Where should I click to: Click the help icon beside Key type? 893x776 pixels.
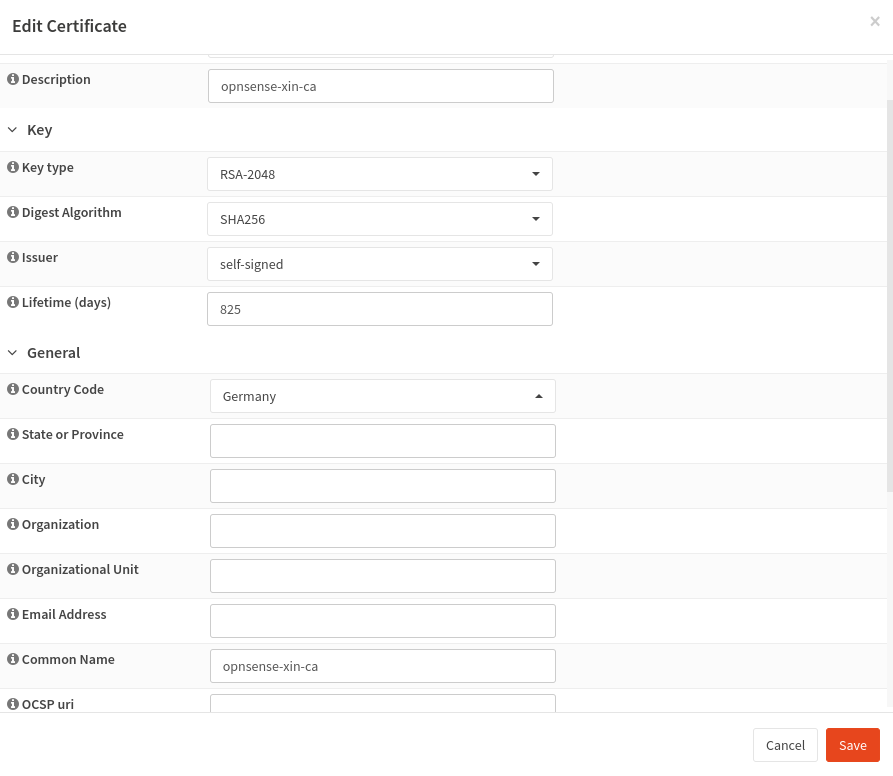tap(13, 167)
